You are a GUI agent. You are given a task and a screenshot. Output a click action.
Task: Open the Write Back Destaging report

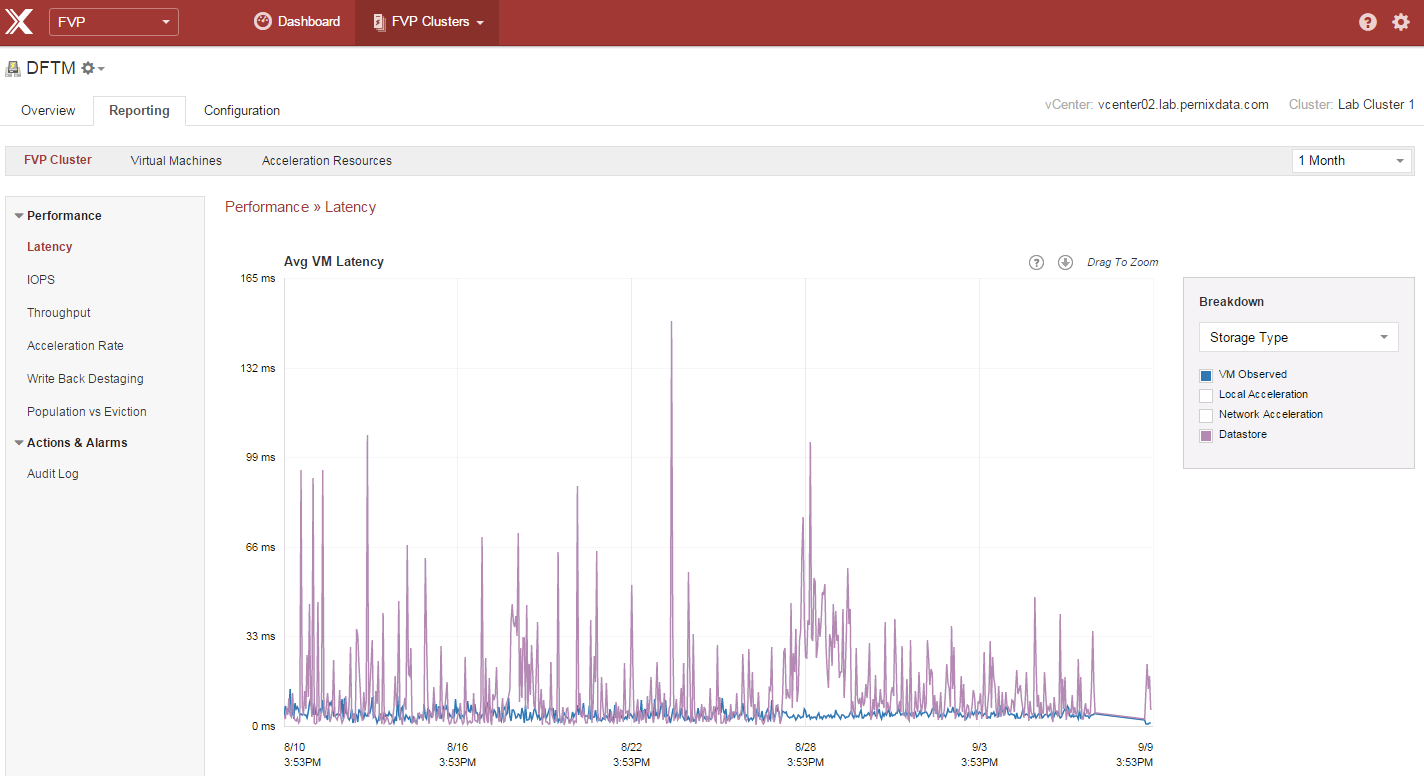85,379
